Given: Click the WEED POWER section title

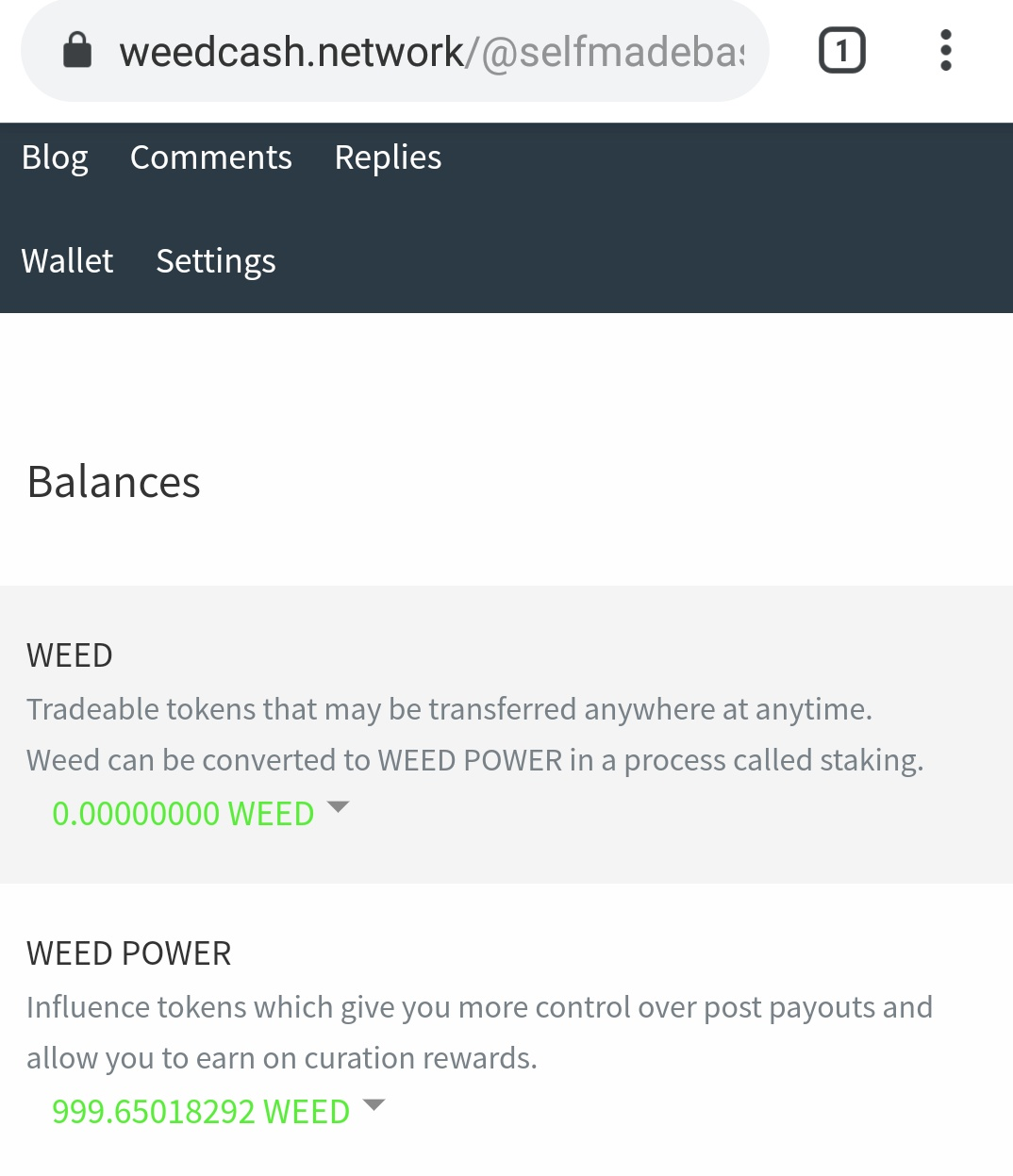Looking at the screenshot, I should point(129,953).
